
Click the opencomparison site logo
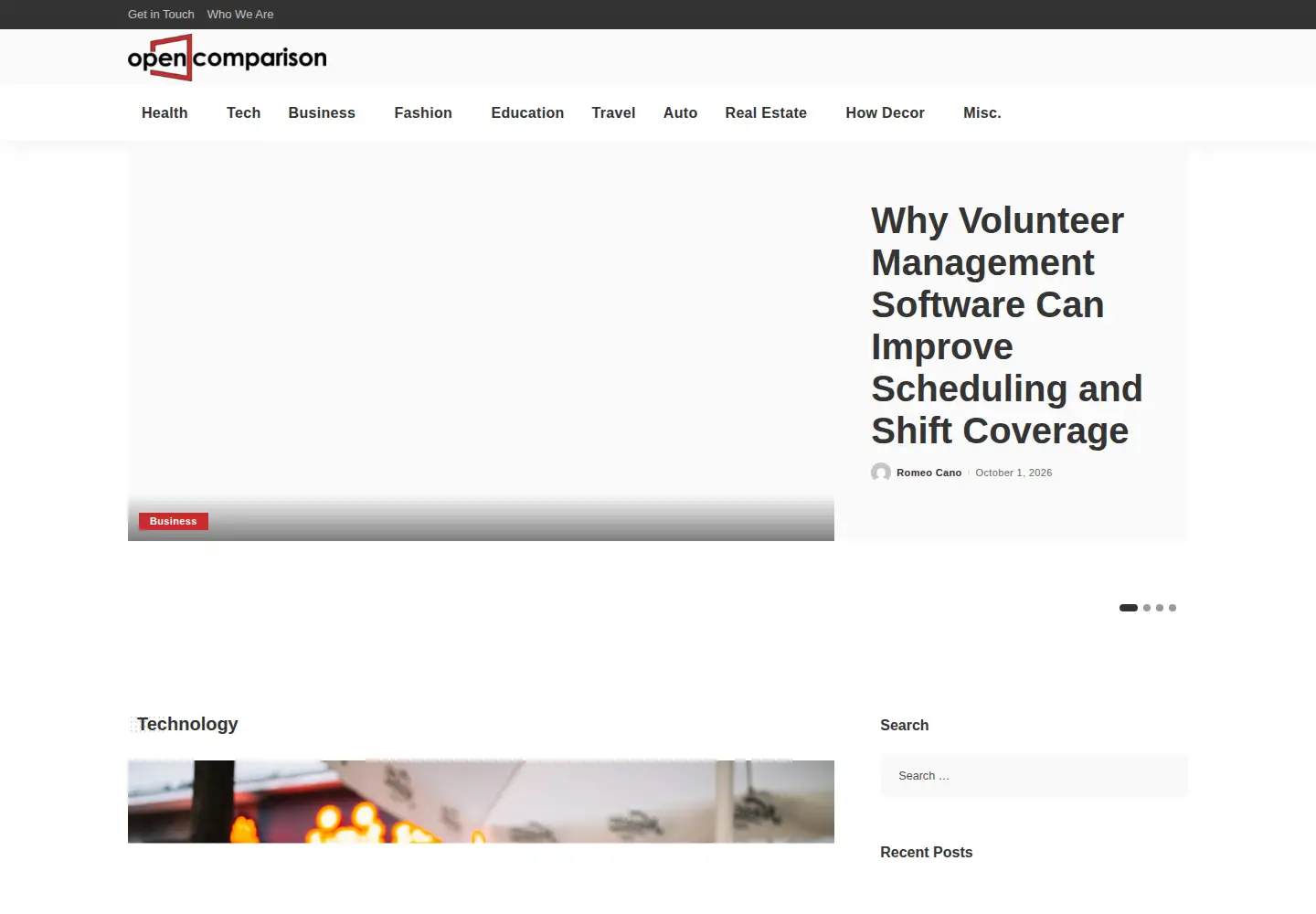tap(227, 58)
